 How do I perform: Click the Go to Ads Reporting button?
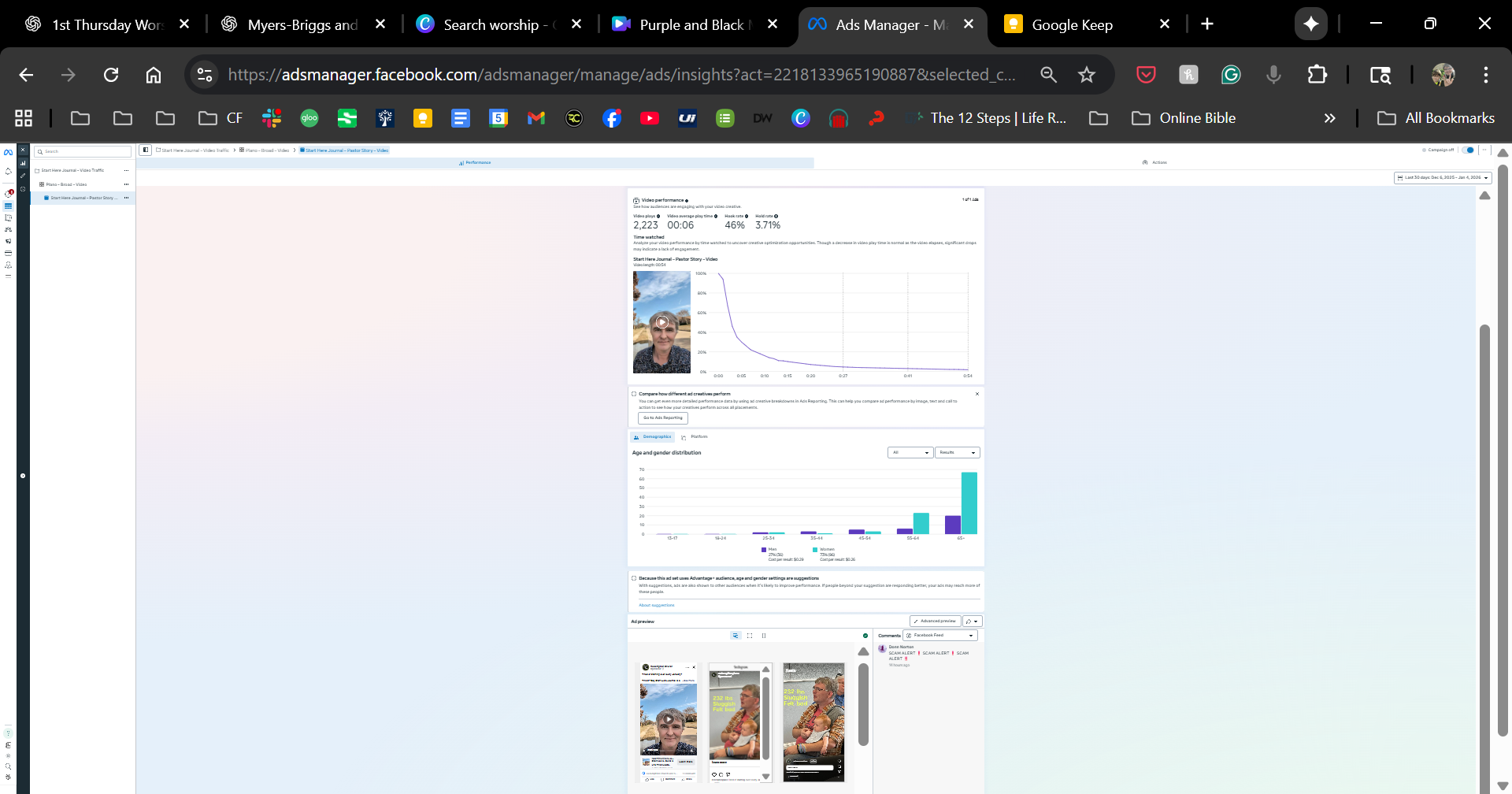[x=663, y=418]
